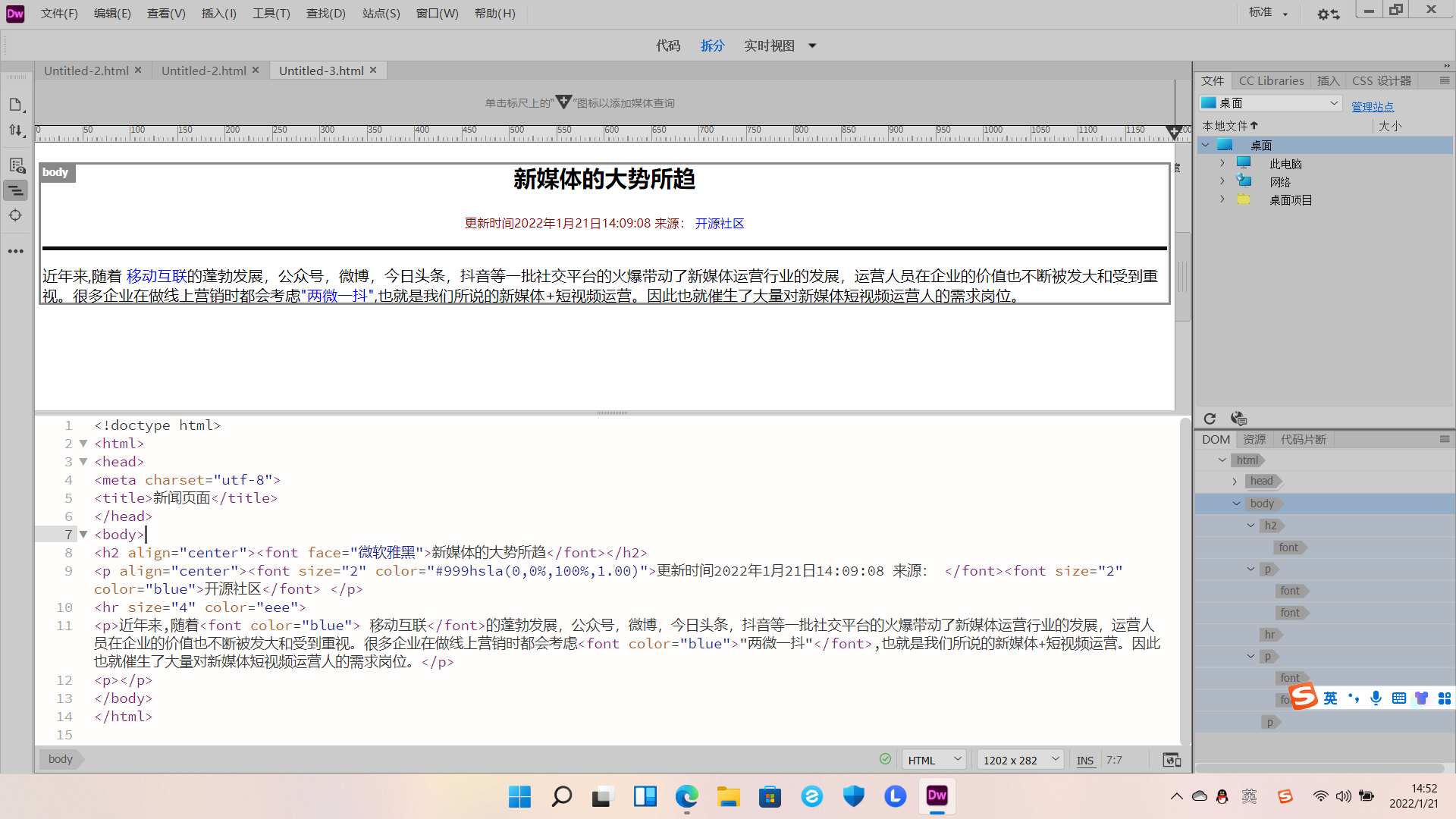Open the more tools ellipsis icon
The height and width of the screenshot is (819, 1456).
pos(16,251)
